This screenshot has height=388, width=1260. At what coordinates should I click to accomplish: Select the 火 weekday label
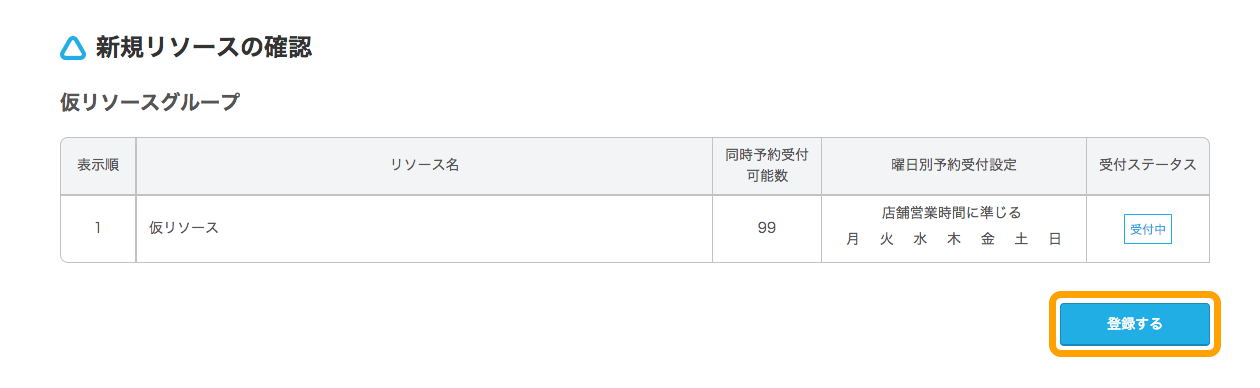pos(886,240)
